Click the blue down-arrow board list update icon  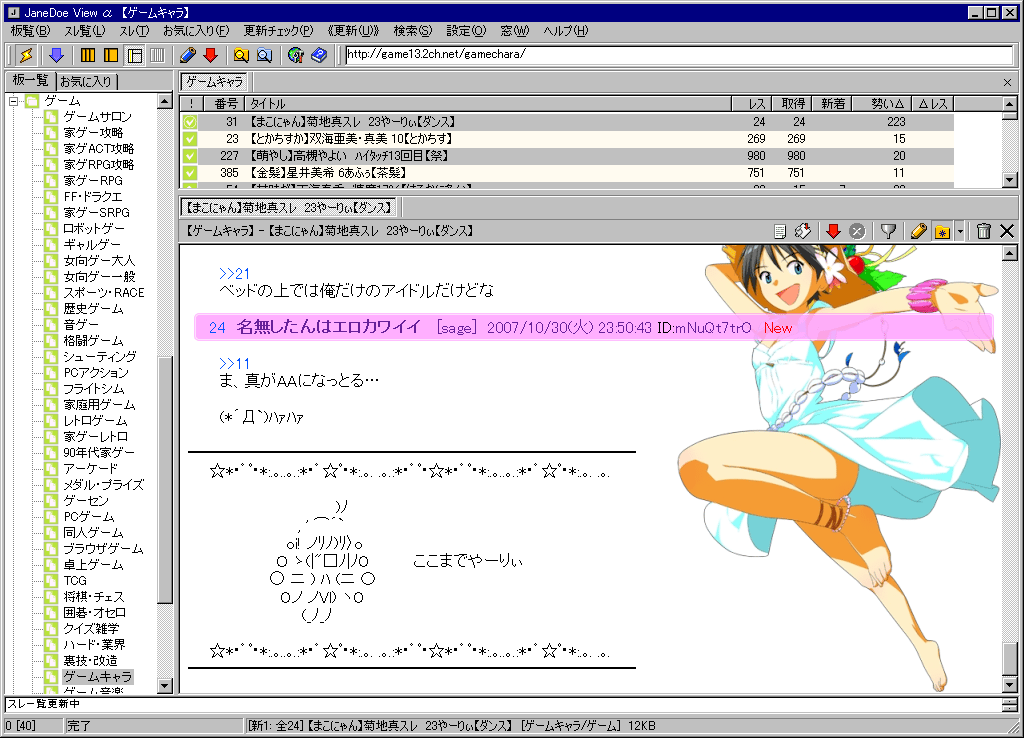pos(57,56)
